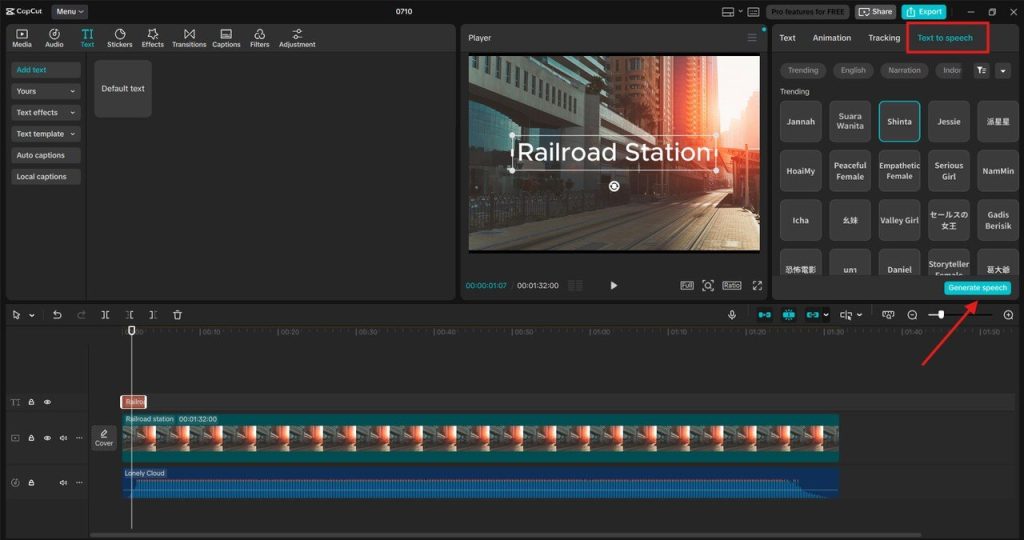Lock the Railroad station video track

31,437
